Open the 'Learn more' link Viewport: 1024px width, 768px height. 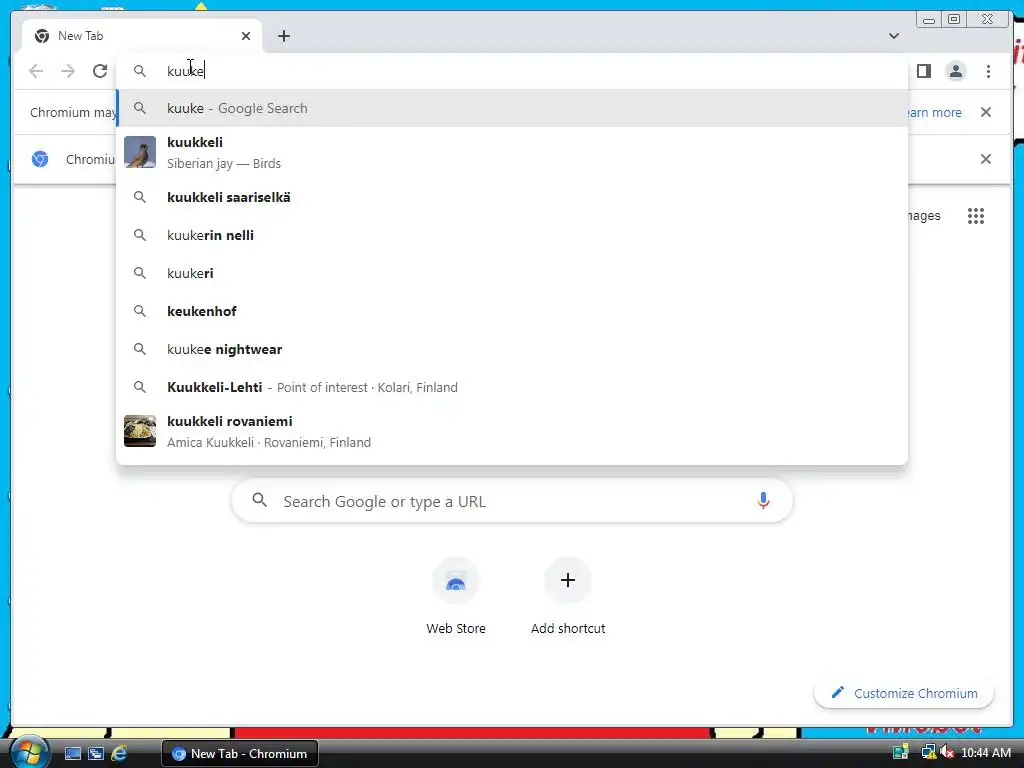point(935,112)
